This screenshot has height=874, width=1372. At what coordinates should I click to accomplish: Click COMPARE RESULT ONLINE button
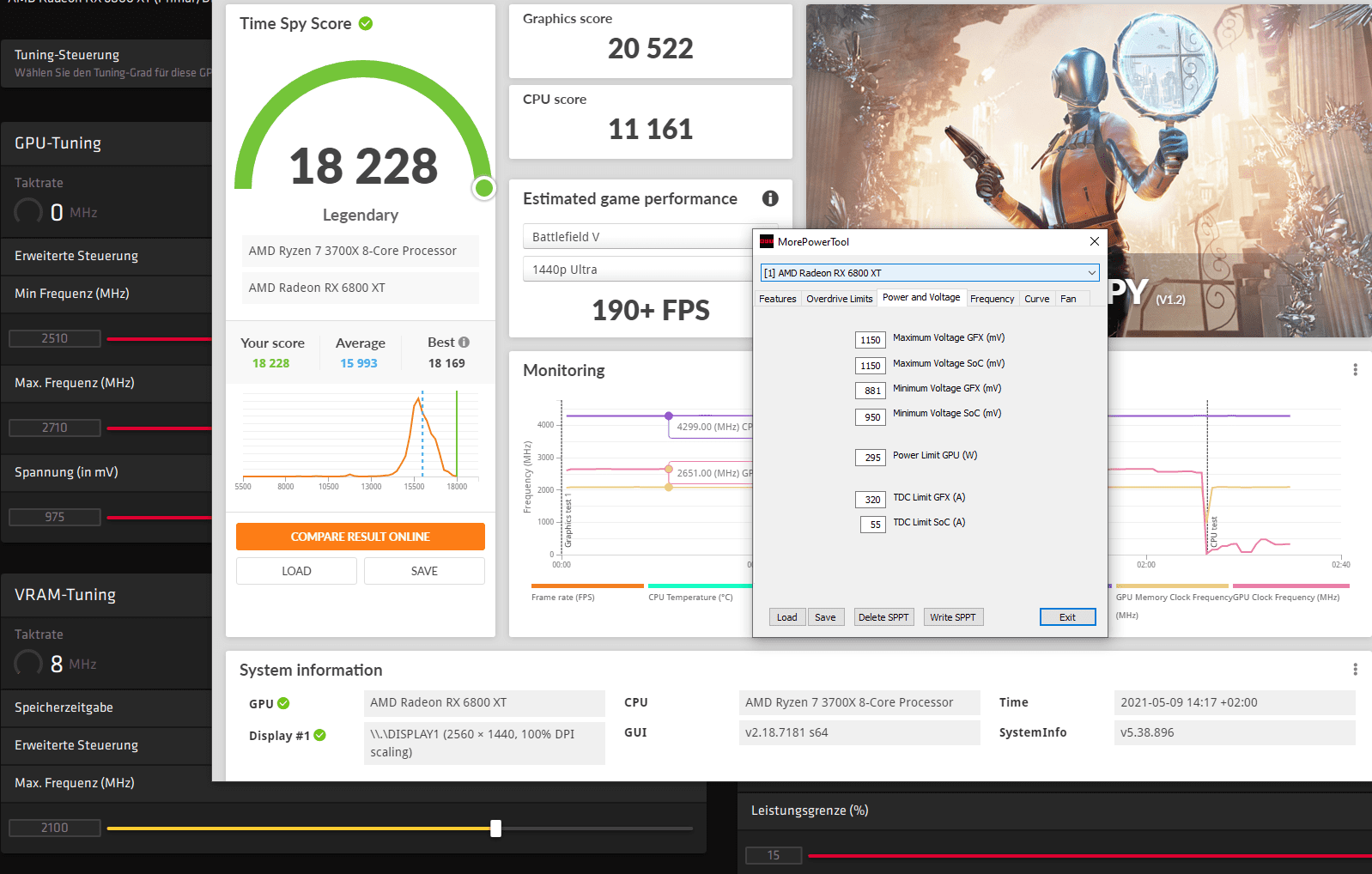click(x=361, y=537)
